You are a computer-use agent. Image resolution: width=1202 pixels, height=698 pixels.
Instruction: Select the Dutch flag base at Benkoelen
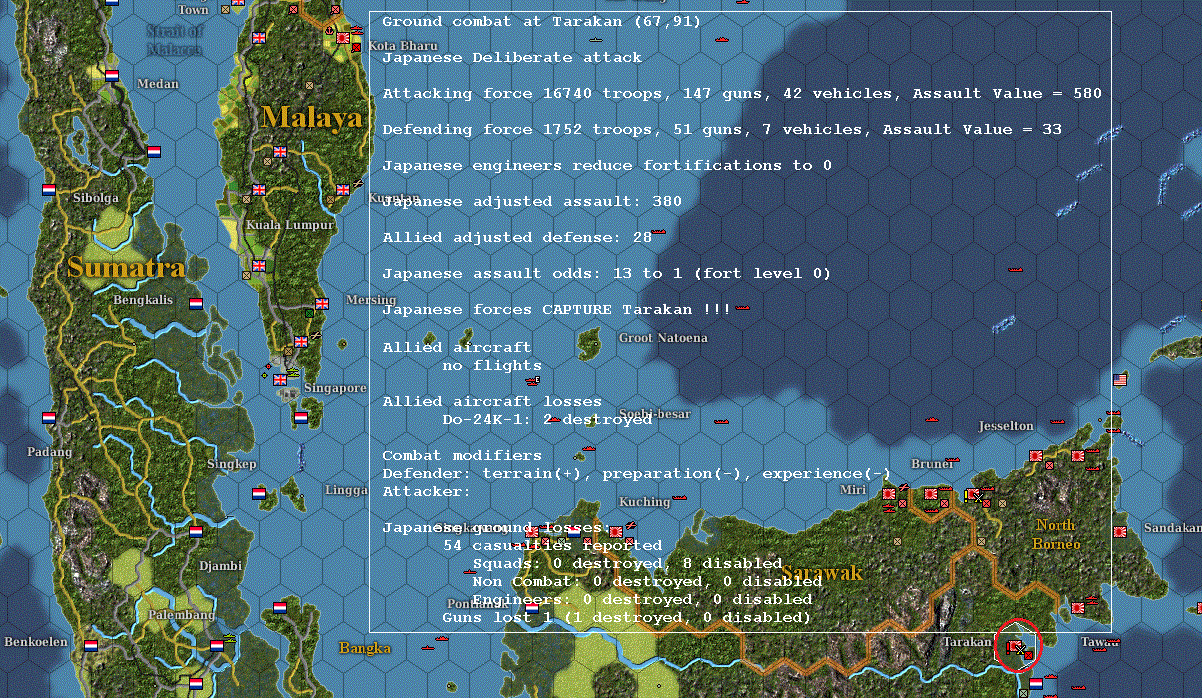91,646
